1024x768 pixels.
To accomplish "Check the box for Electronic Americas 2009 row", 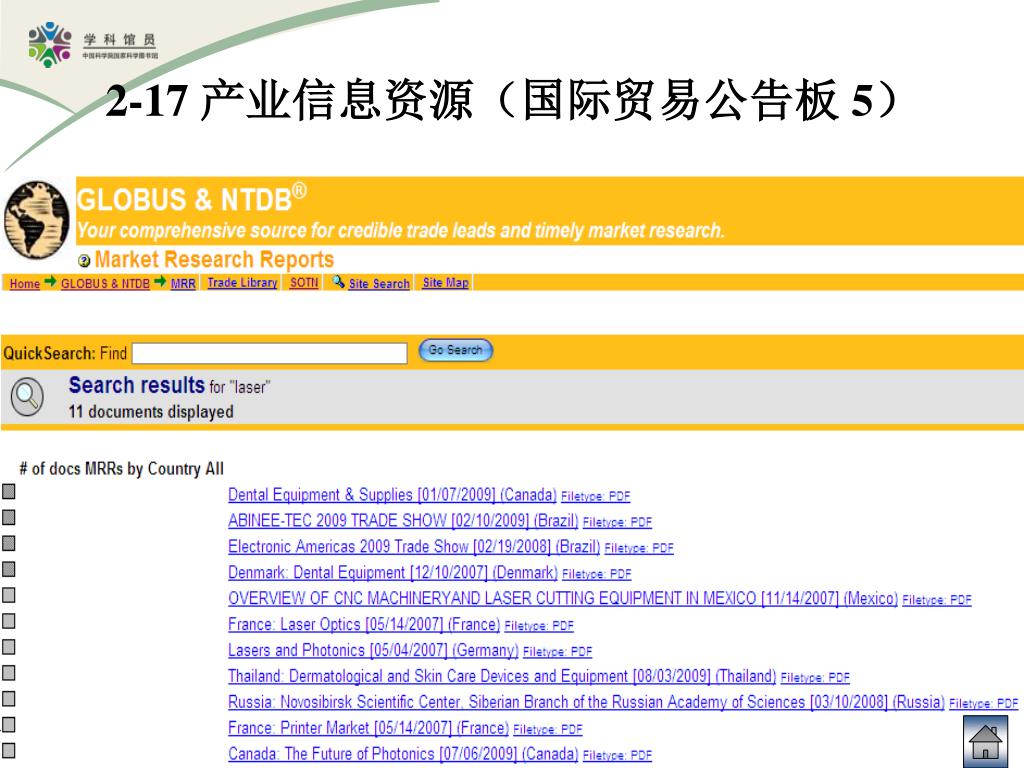I will (8, 543).
